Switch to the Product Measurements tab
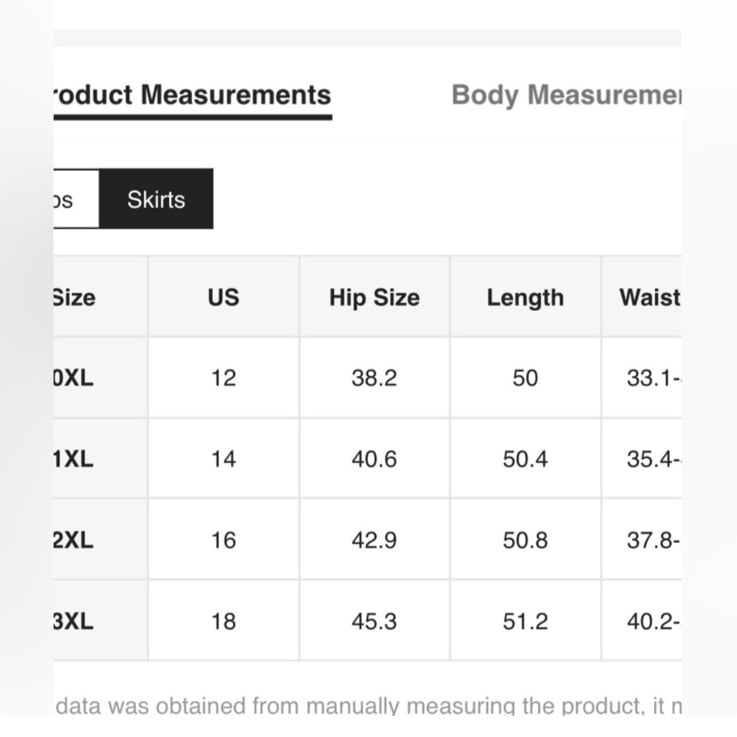 tap(193, 95)
